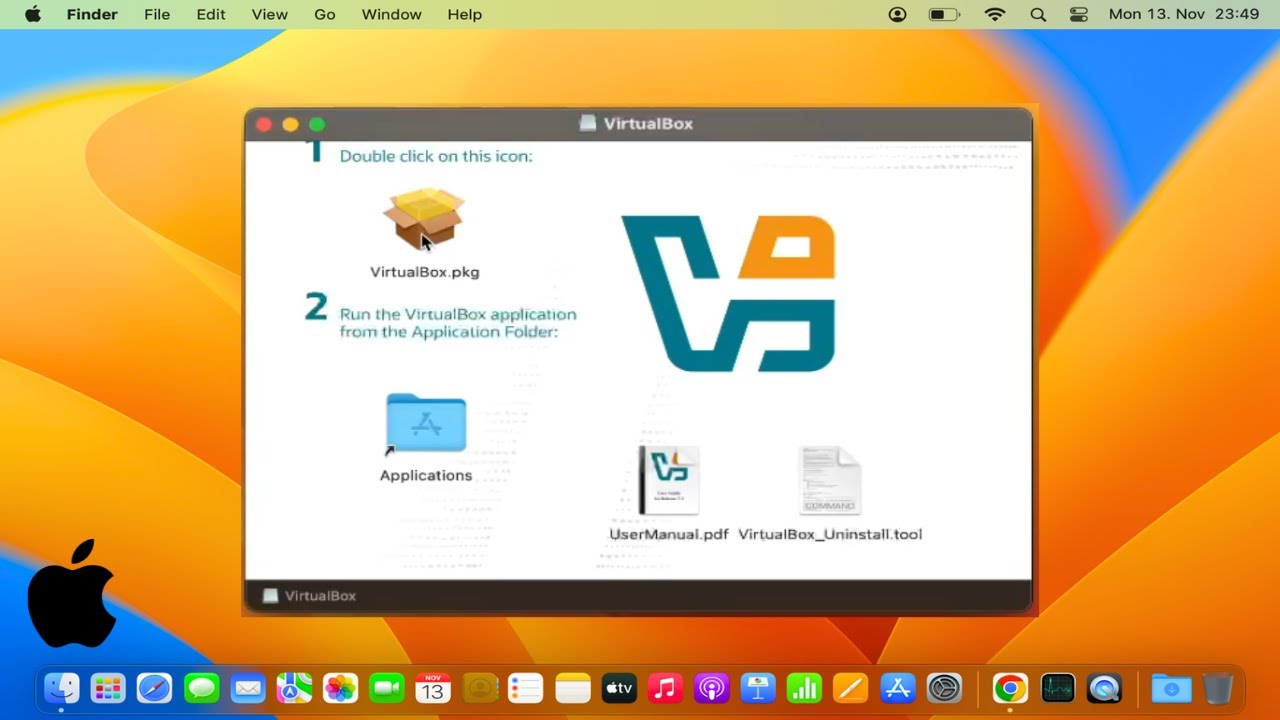1280x720 pixels.
Task: Open the UserManual.pdf file icon
Action: 668,480
